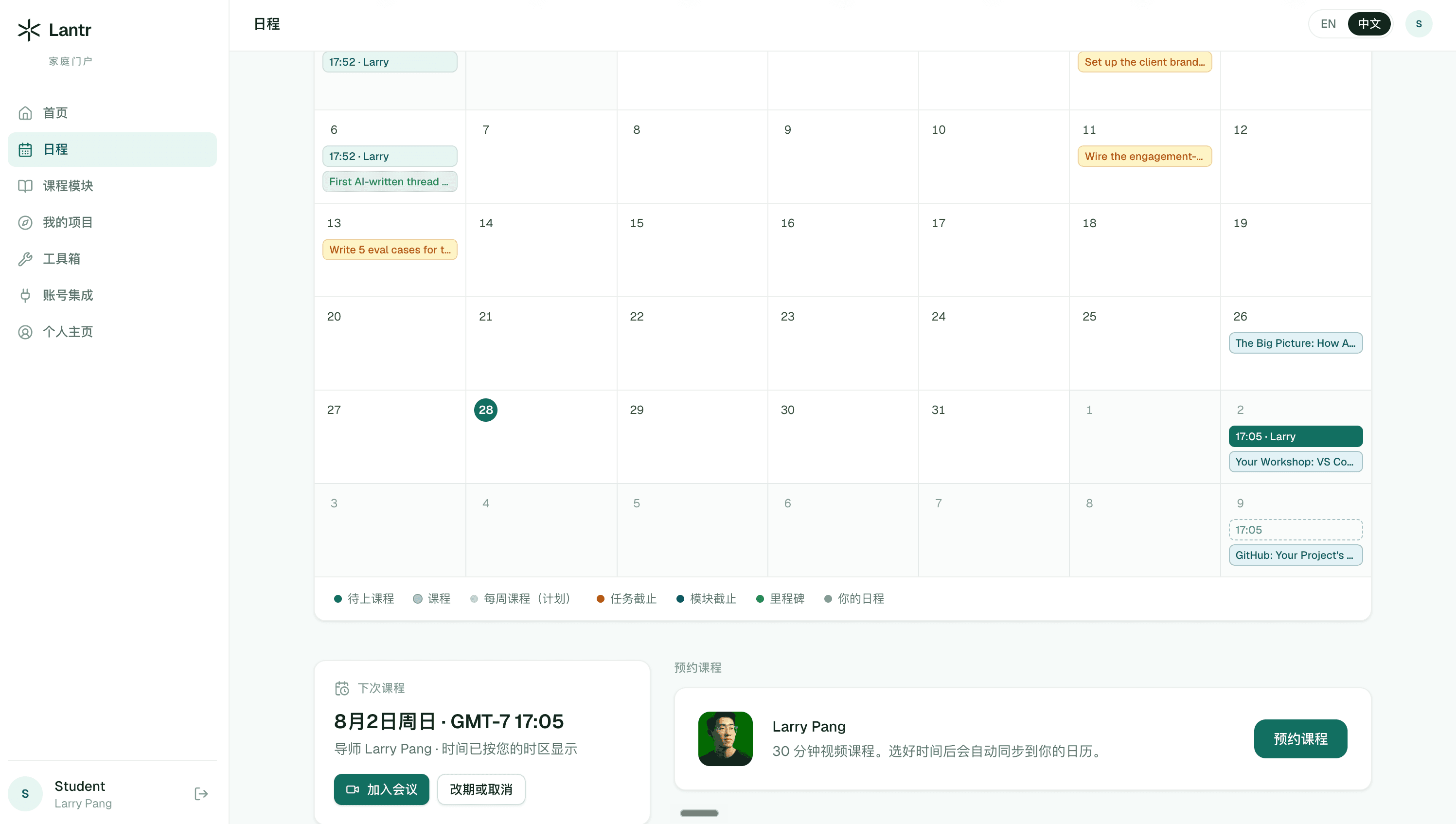This screenshot has height=824, width=1456.
Task: Open the Wire the engagement task
Action: (1144, 156)
